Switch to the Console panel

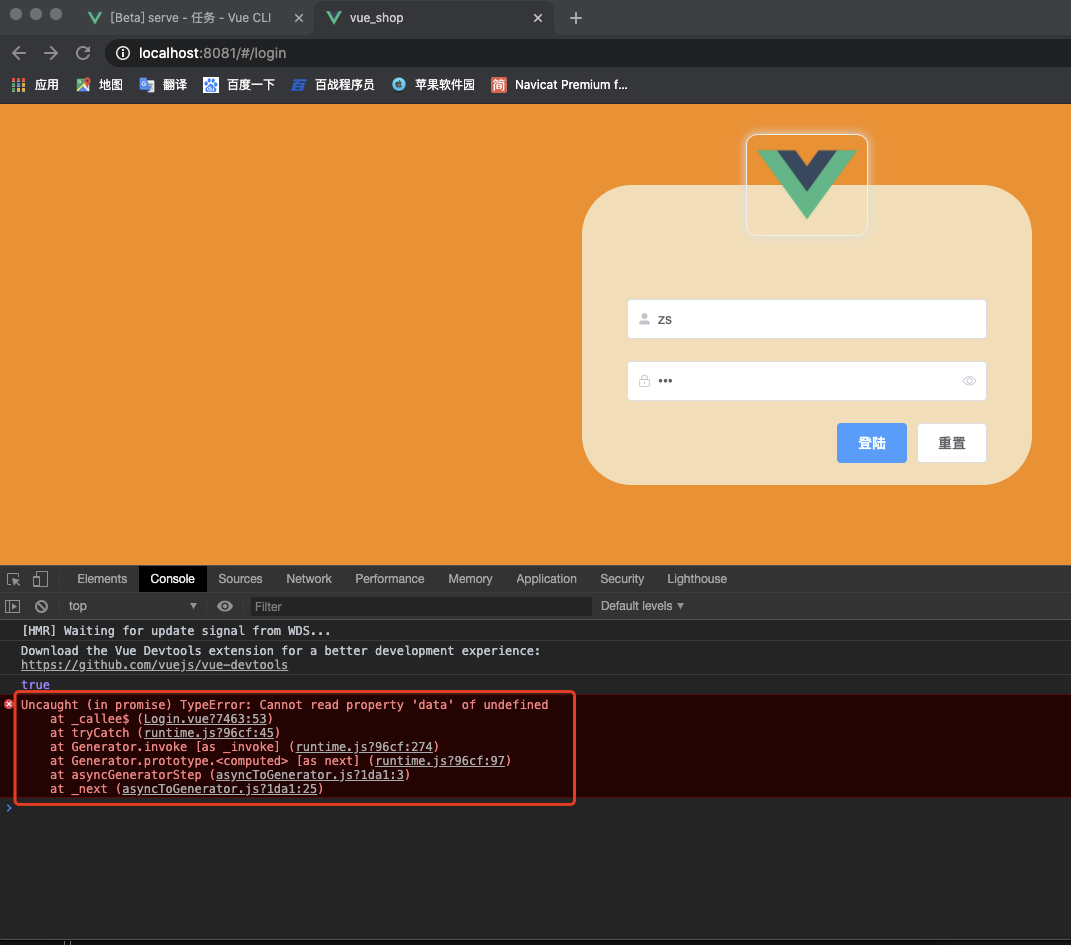[x=173, y=579]
